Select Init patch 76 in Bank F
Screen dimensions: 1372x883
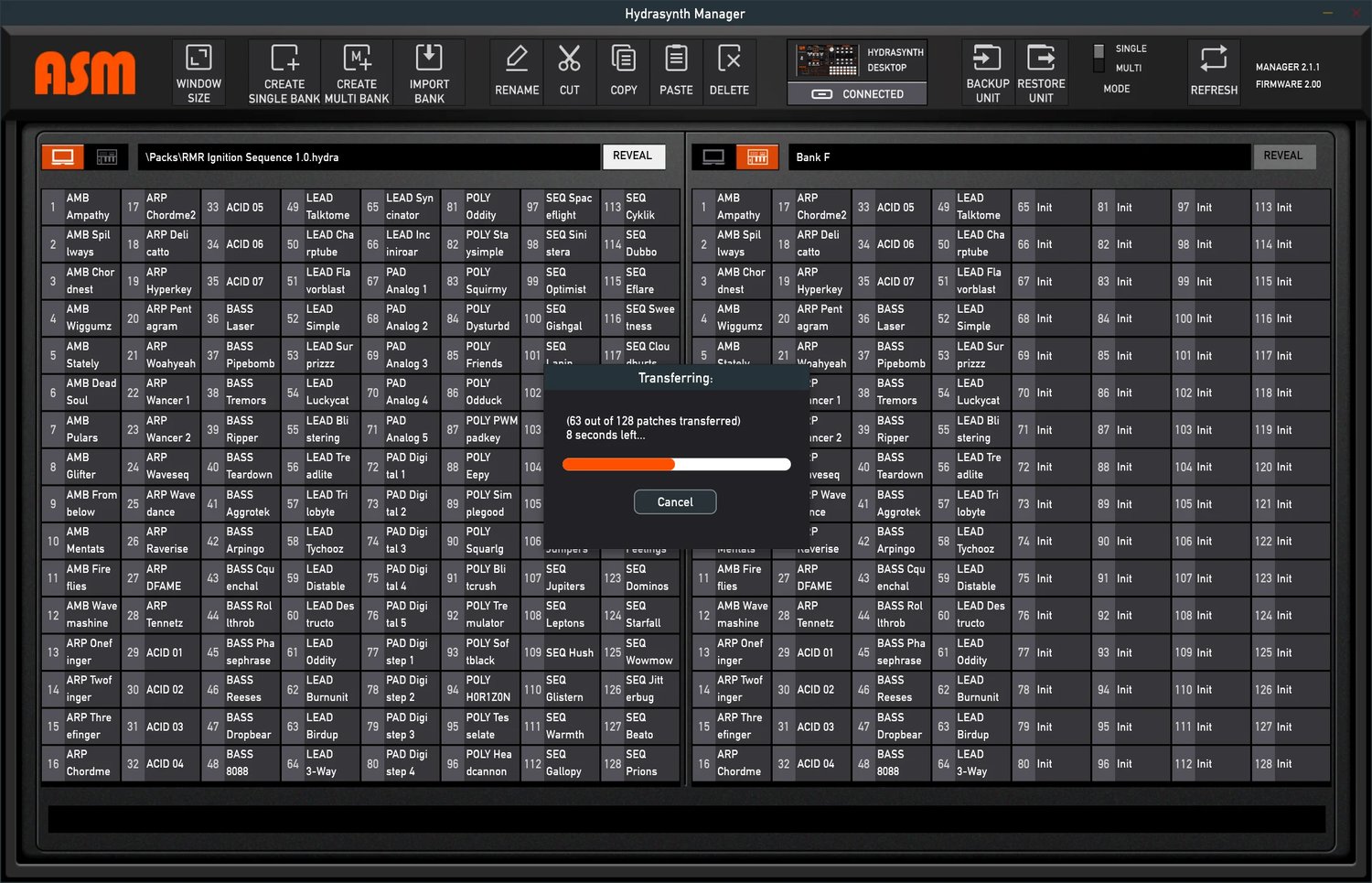point(1051,615)
